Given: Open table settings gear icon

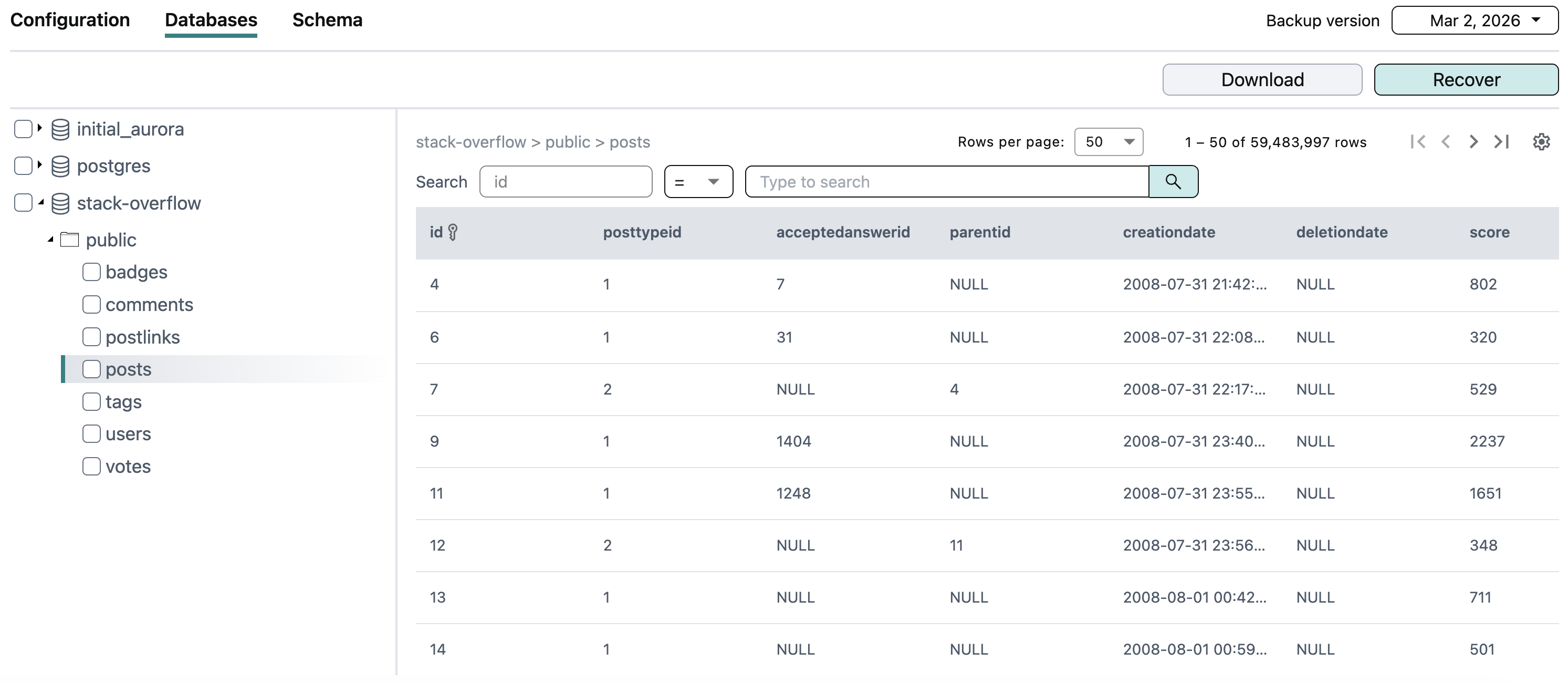Looking at the screenshot, I should 1541,142.
